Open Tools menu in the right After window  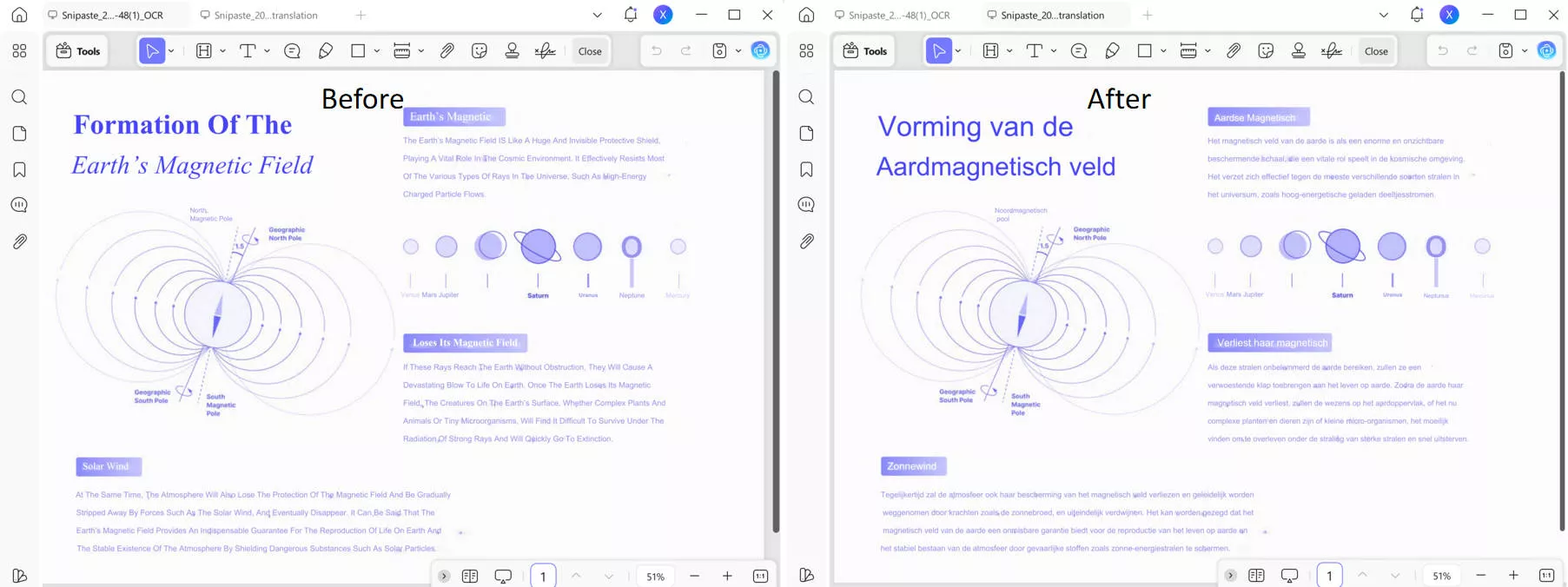pos(864,51)
